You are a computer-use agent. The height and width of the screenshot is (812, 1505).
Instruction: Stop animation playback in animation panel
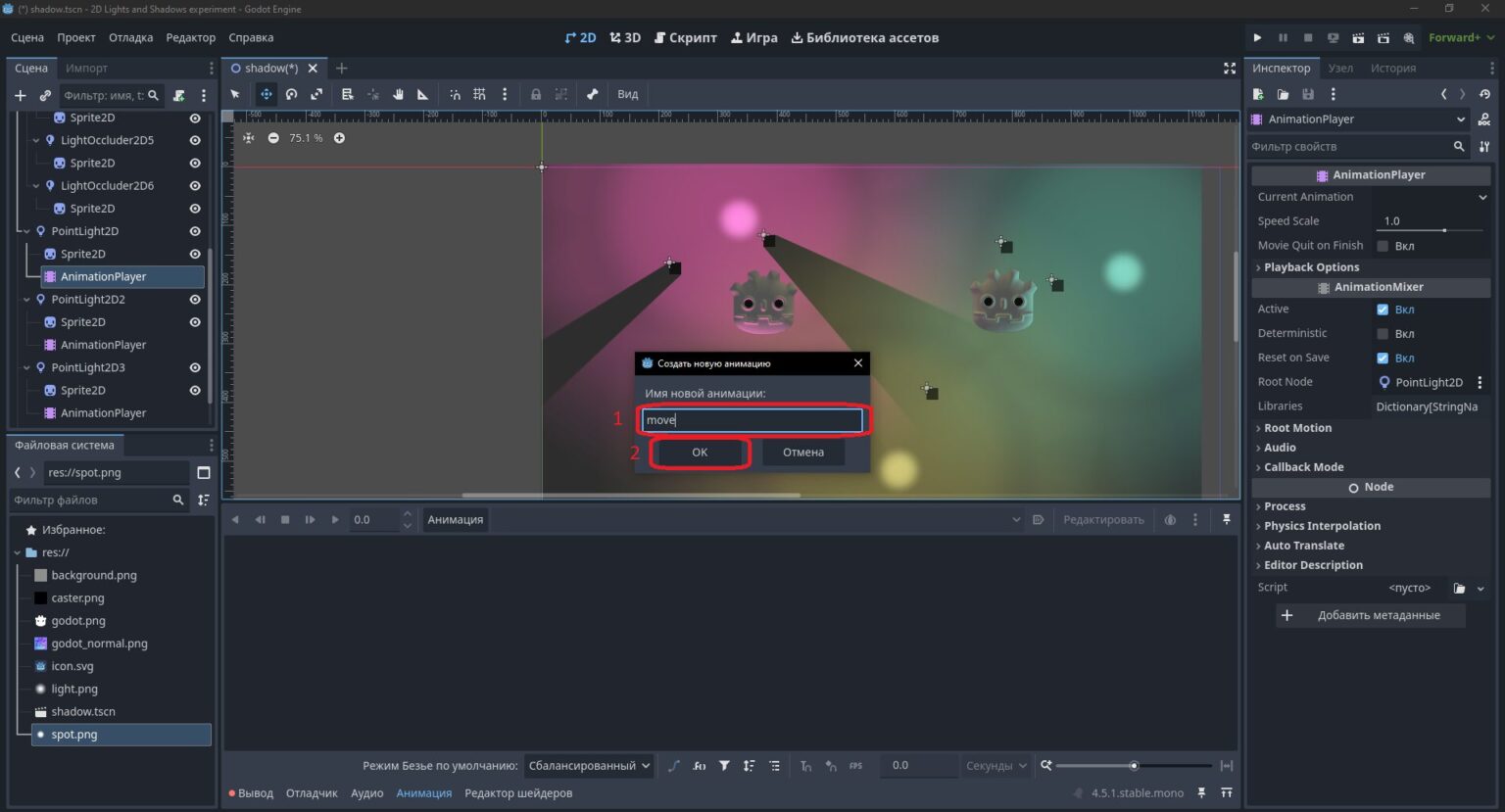pos(285,520)
